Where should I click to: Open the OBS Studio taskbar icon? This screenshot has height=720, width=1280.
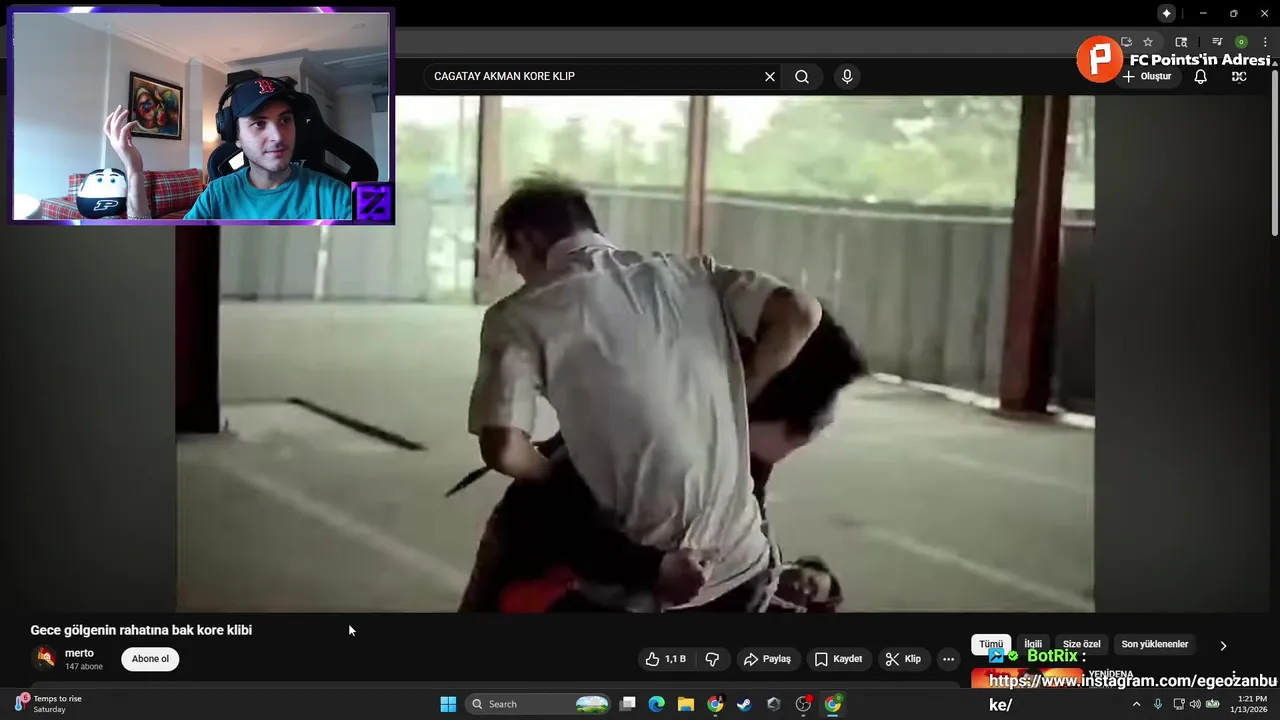[803, 704]
